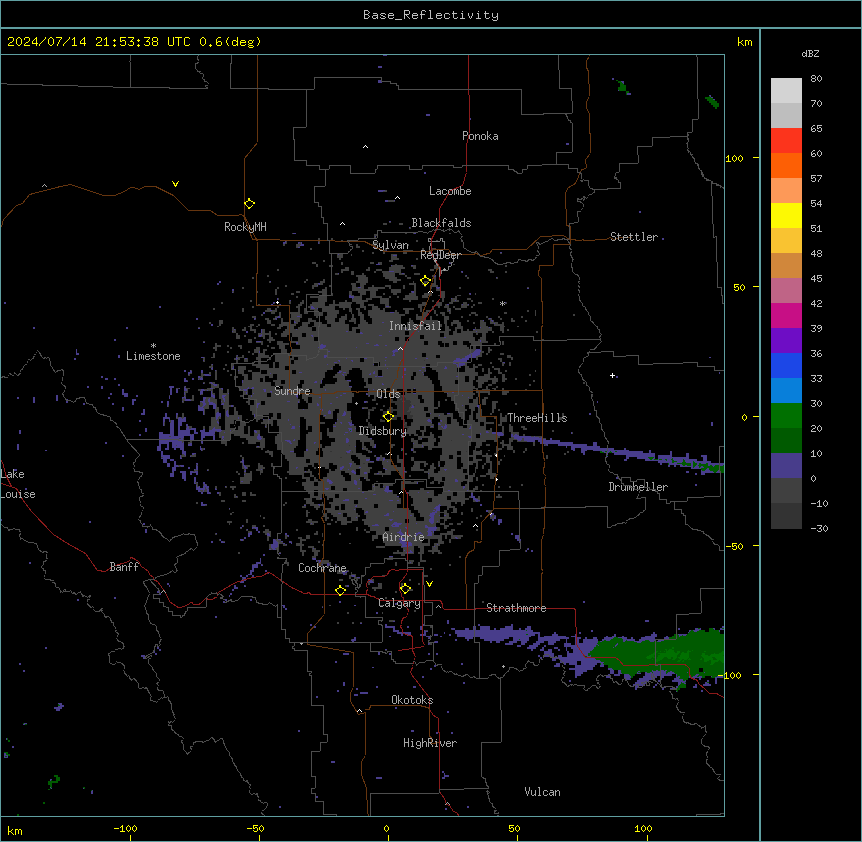Click the Banff label
Image resolution: width=862 pixels, height=842 pixels.
124,567
